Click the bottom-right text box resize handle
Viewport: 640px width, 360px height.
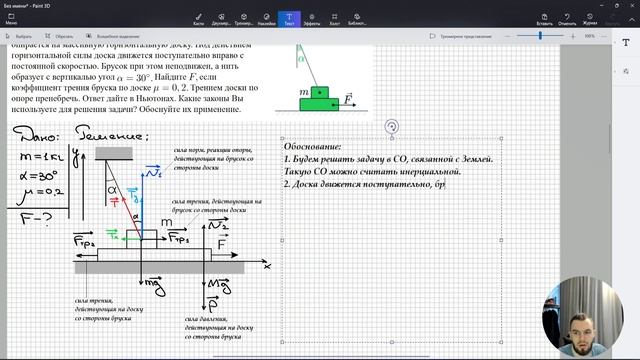pos(501,342)
